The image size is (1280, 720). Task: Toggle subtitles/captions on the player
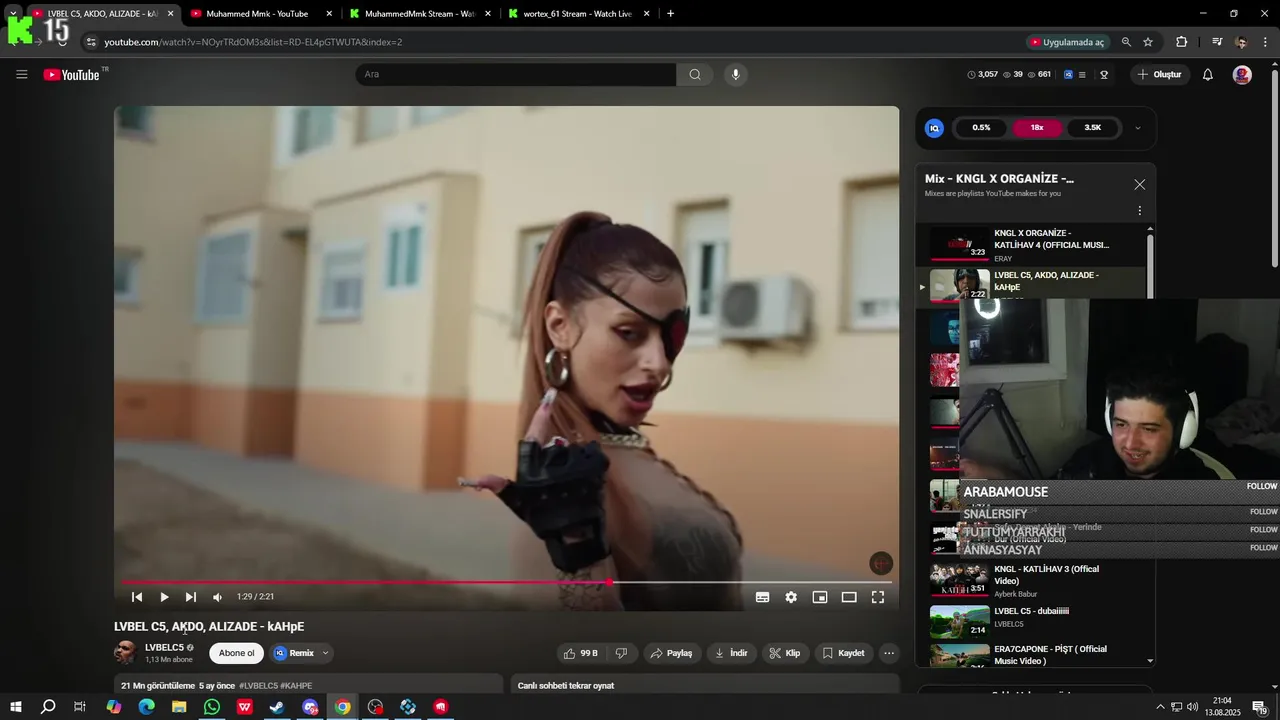(762, 597)
